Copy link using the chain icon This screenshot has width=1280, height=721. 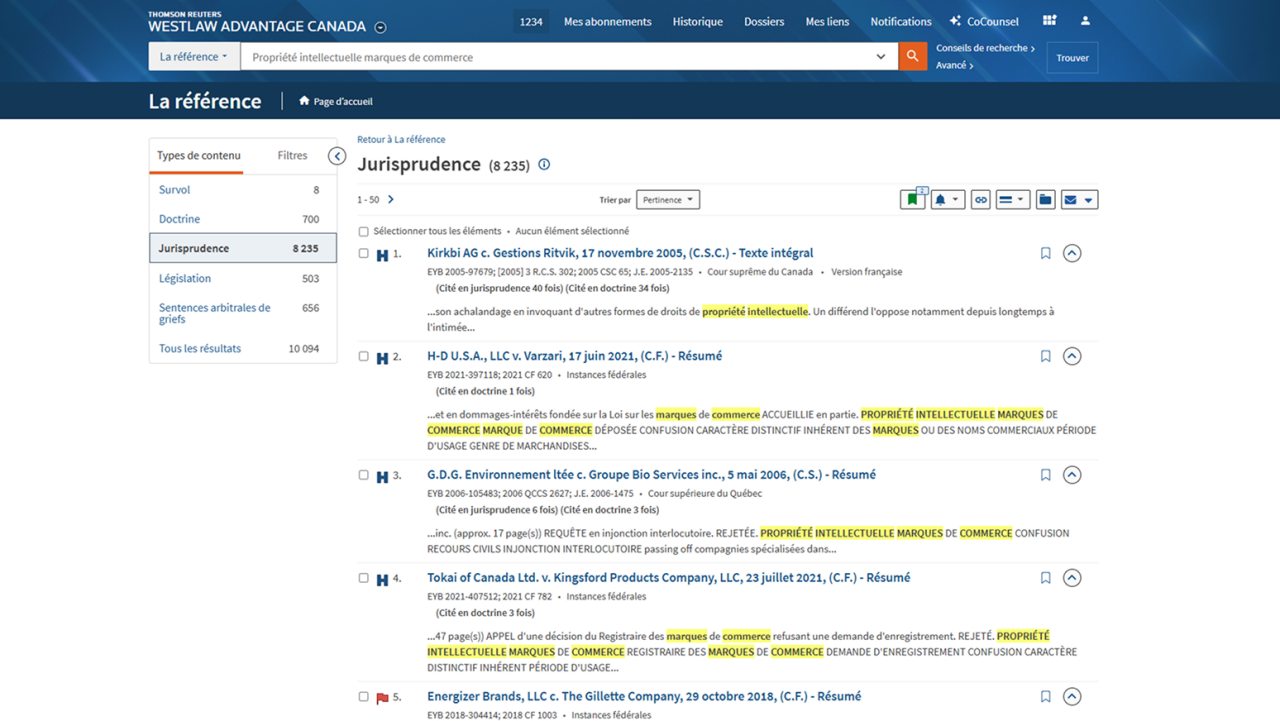point(980,200)
